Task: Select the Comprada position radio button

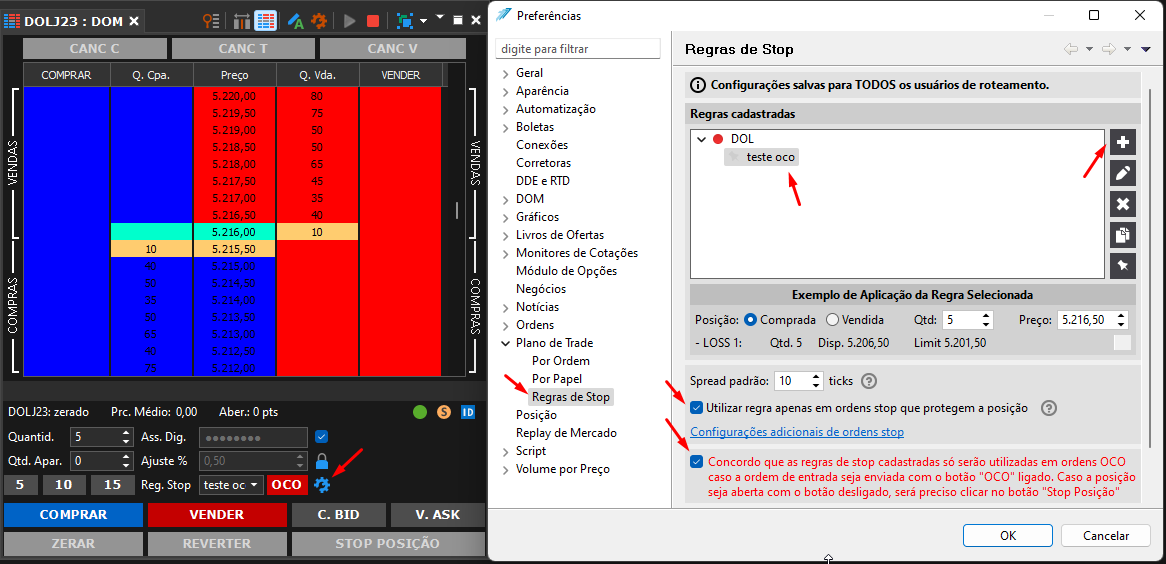Action: 751,320
